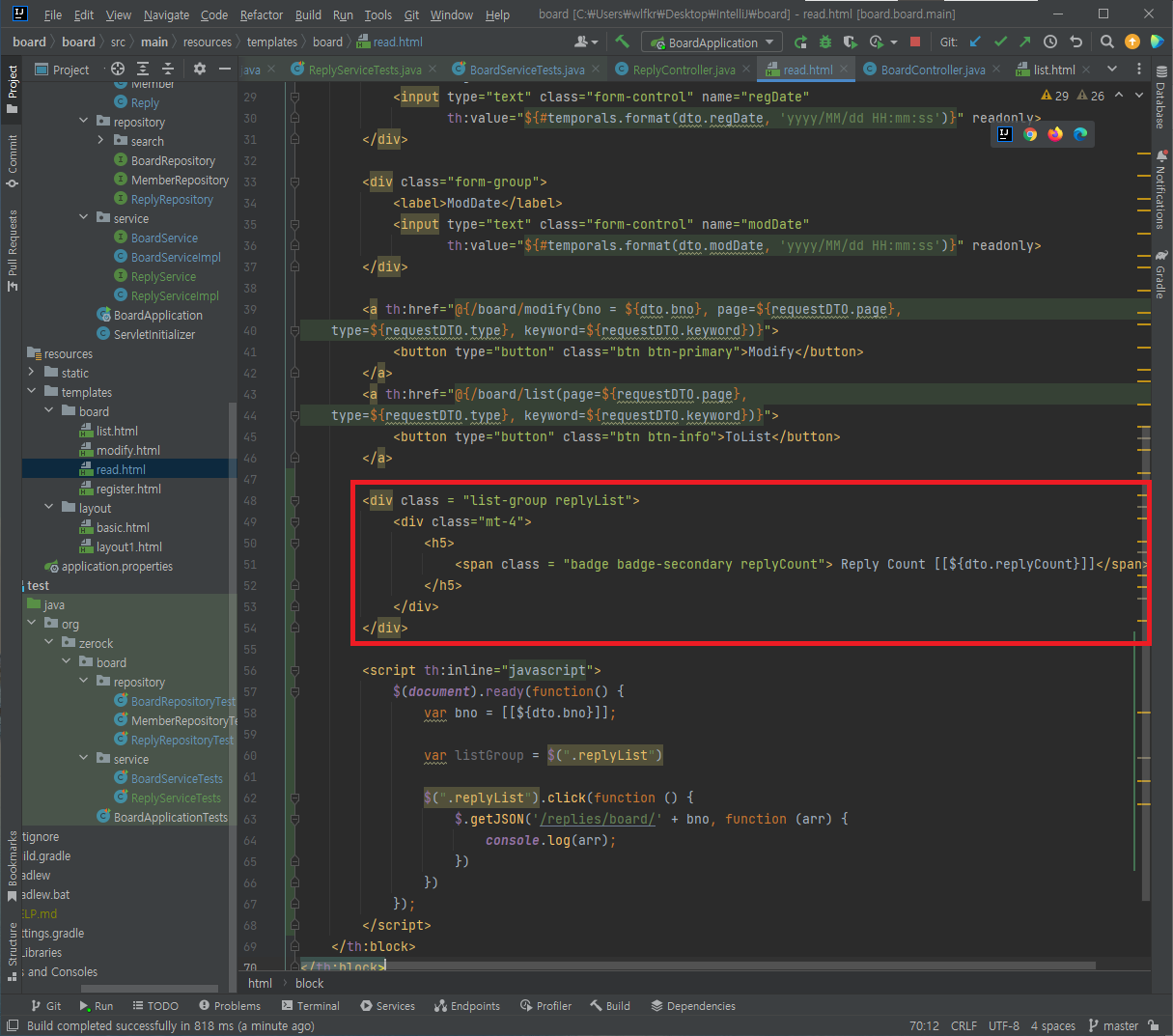Run with Coverage from the toolbar
The width and height of the screenshot is (1173, 1036).
(x=851, y=42)
